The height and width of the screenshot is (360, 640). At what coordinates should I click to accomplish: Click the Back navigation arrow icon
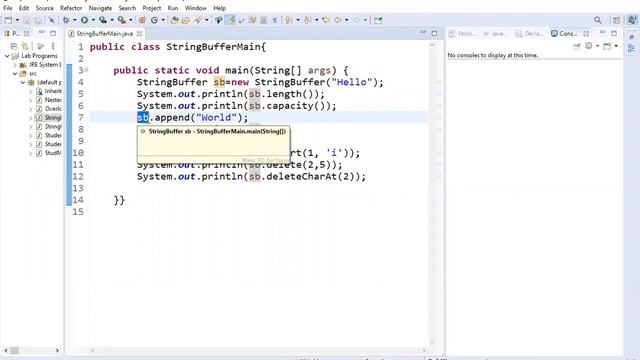click(x=338, y=20)
